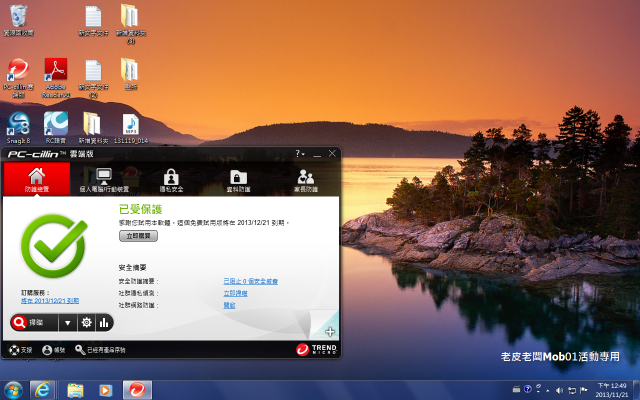Select the folder icon left of the MP3 file

93,128
